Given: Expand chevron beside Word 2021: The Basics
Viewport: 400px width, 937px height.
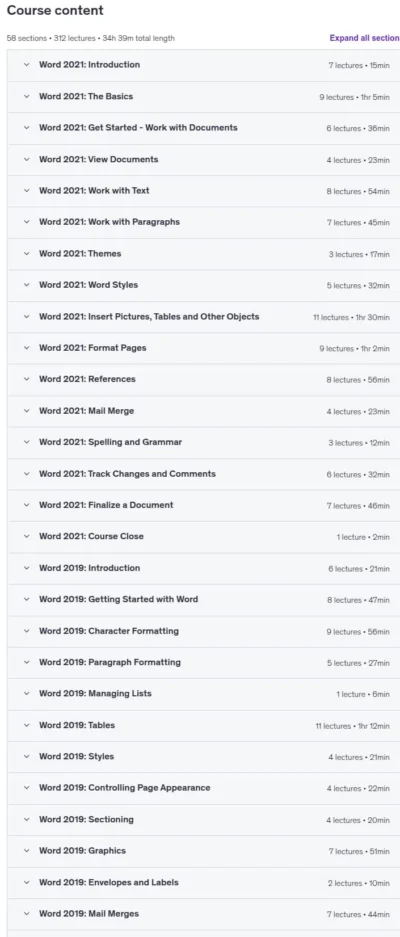Looking at the screenshot, I should [x=26, y=96].
